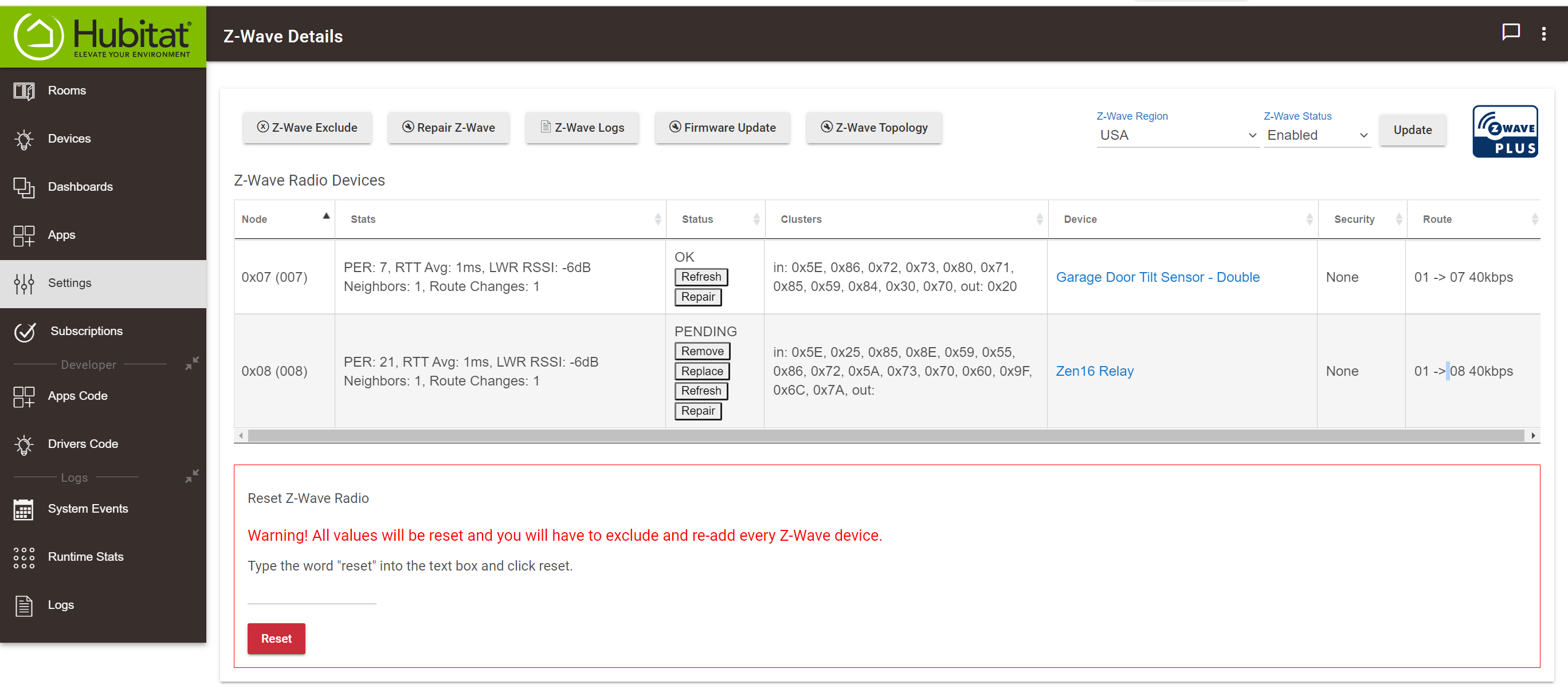1568x700 pixels.
Task: Click the Apps Code icon
Action: (x=23, y=396)
